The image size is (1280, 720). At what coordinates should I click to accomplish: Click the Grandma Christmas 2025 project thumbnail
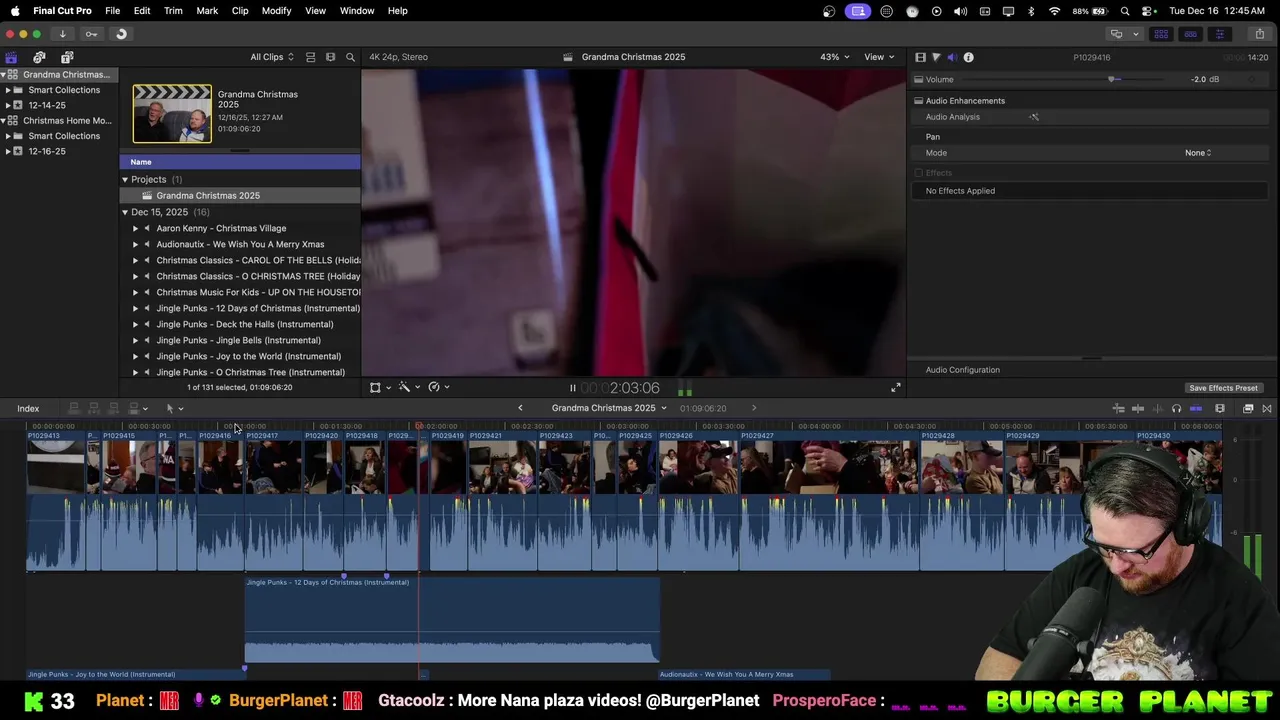(172, 114)
